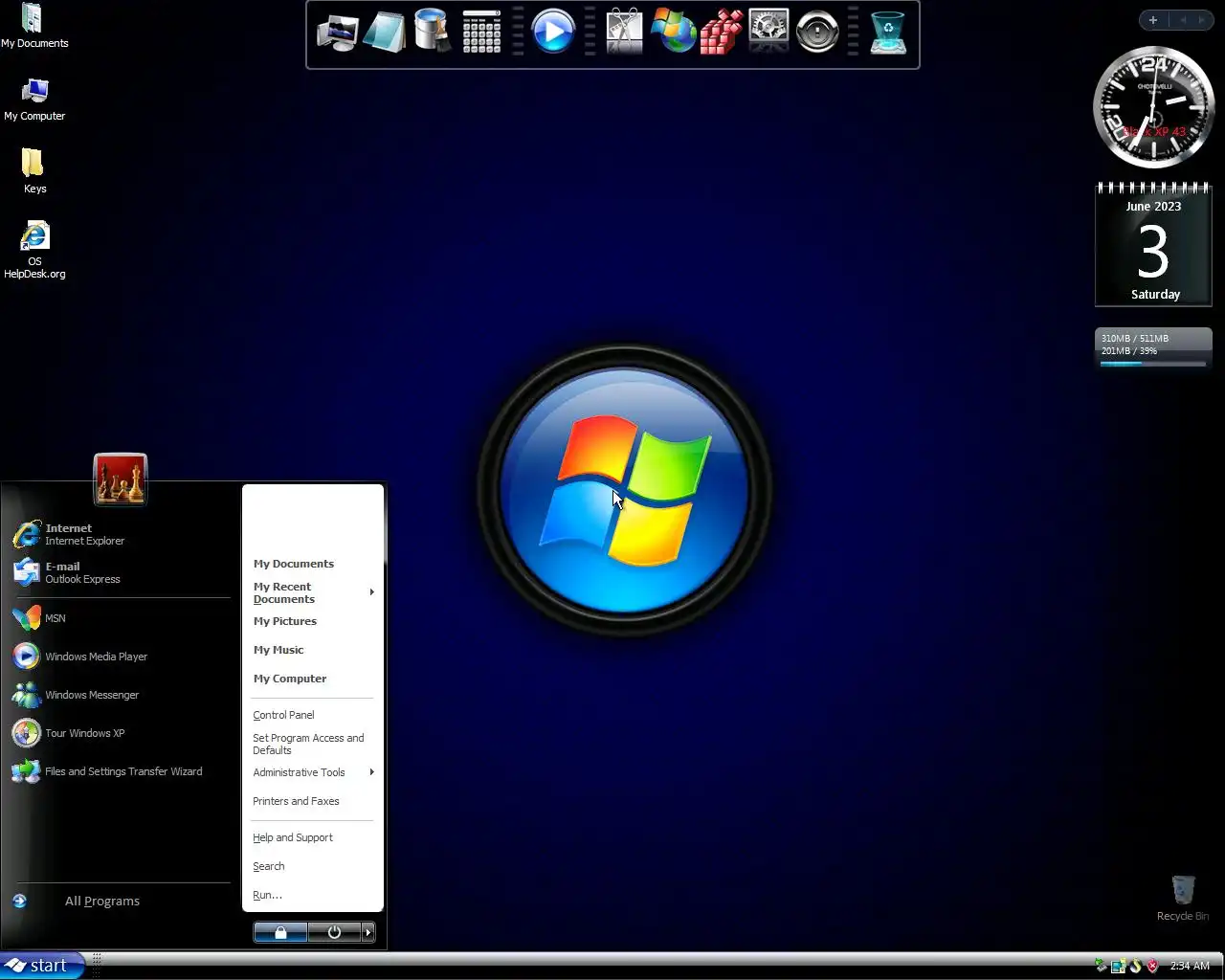Click the Windows globe icon in the dock
Screen dimensions: 1225x980
673,32
